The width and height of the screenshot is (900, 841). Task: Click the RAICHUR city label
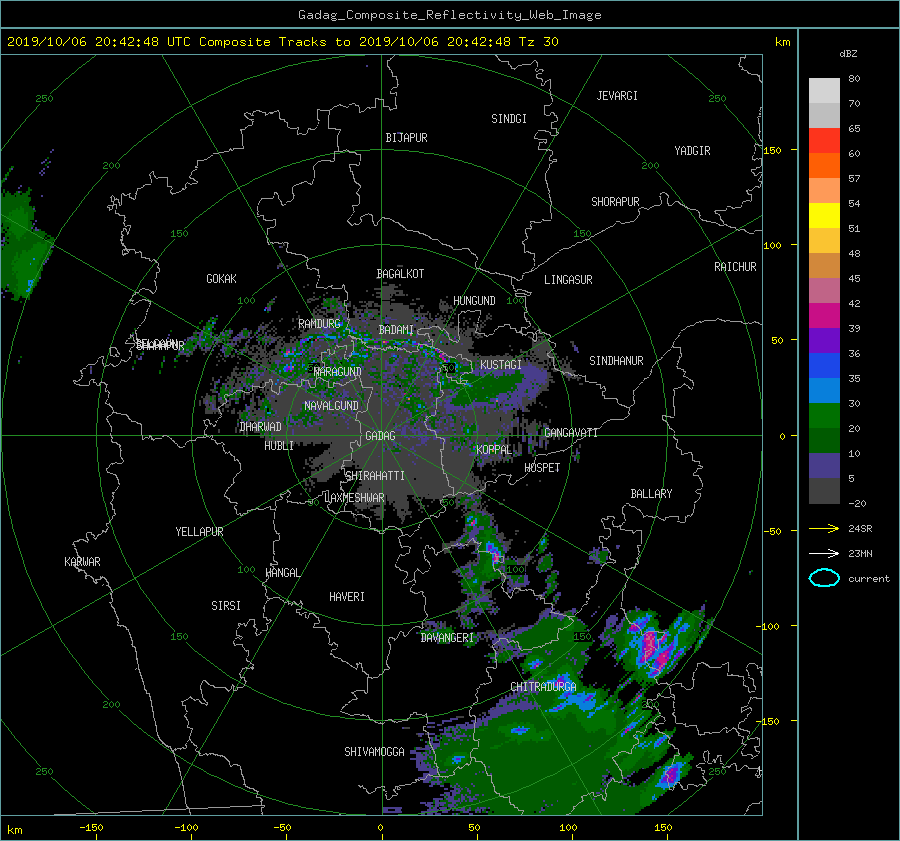[735, 267]
